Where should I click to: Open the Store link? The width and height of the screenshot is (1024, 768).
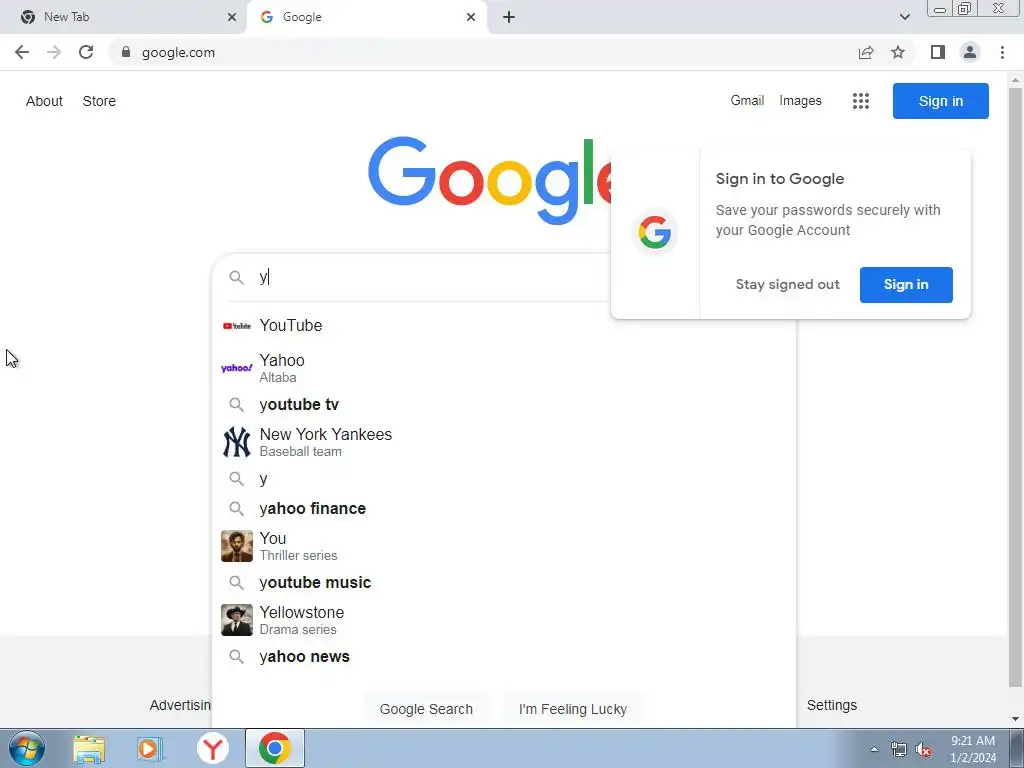pos(99,101)
